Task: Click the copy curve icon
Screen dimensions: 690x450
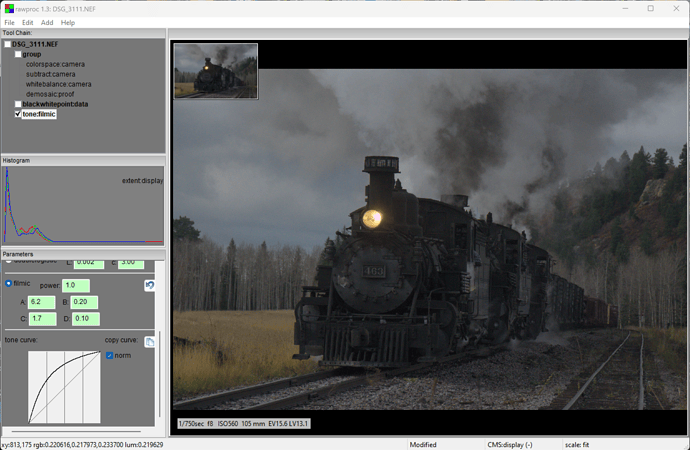Action: [x=149, y=342]
